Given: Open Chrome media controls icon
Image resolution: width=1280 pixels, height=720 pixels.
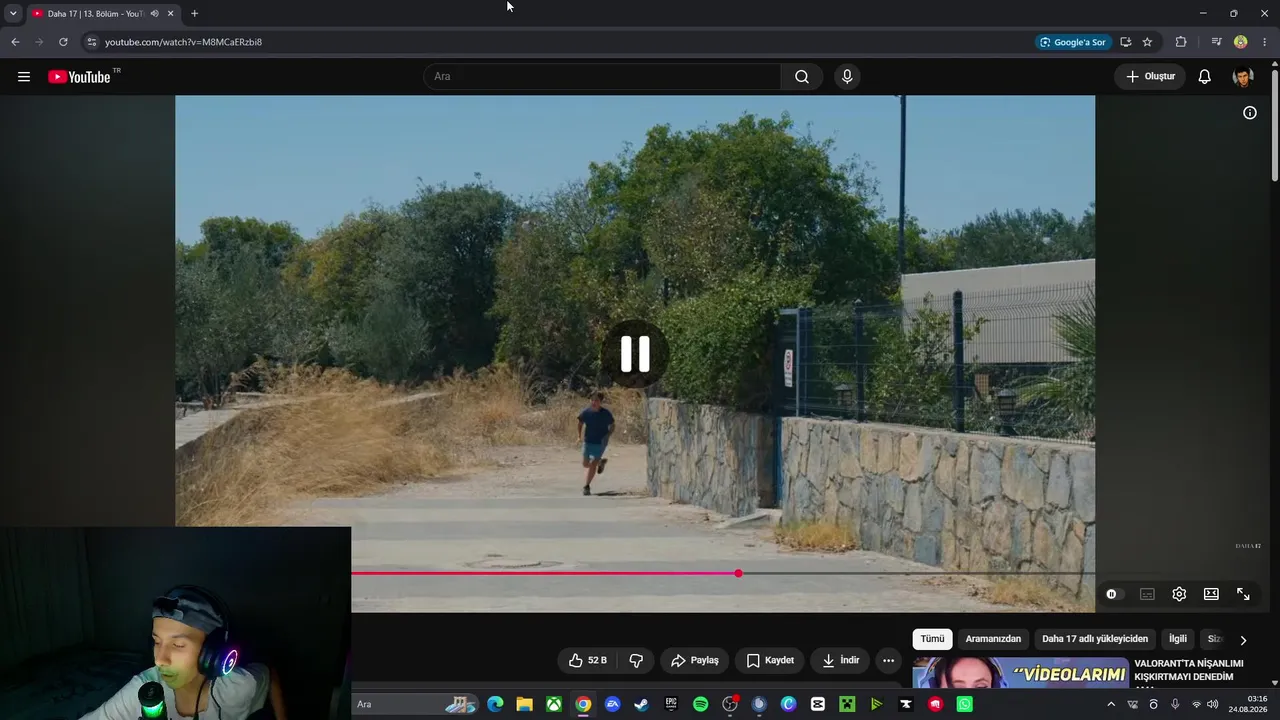Looking at the screenshot, I should click(1216, 42).
